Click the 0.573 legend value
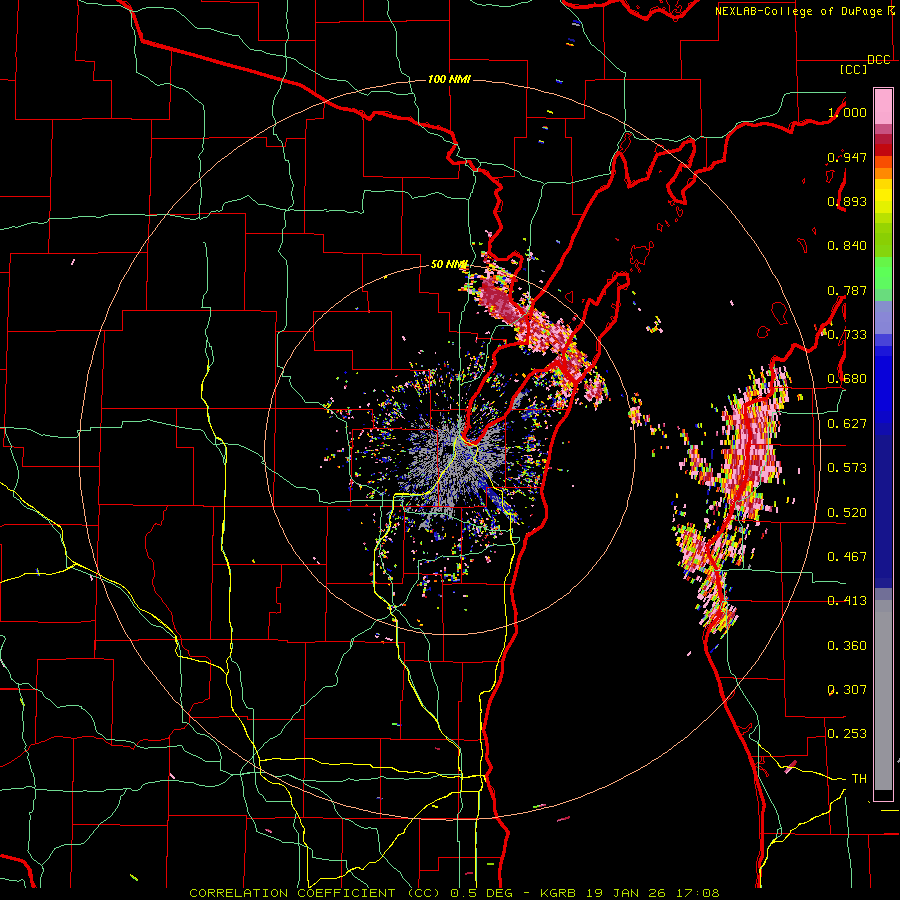Image resolution: width=900 pixels, height=900 pixels. tap(847, 467)
